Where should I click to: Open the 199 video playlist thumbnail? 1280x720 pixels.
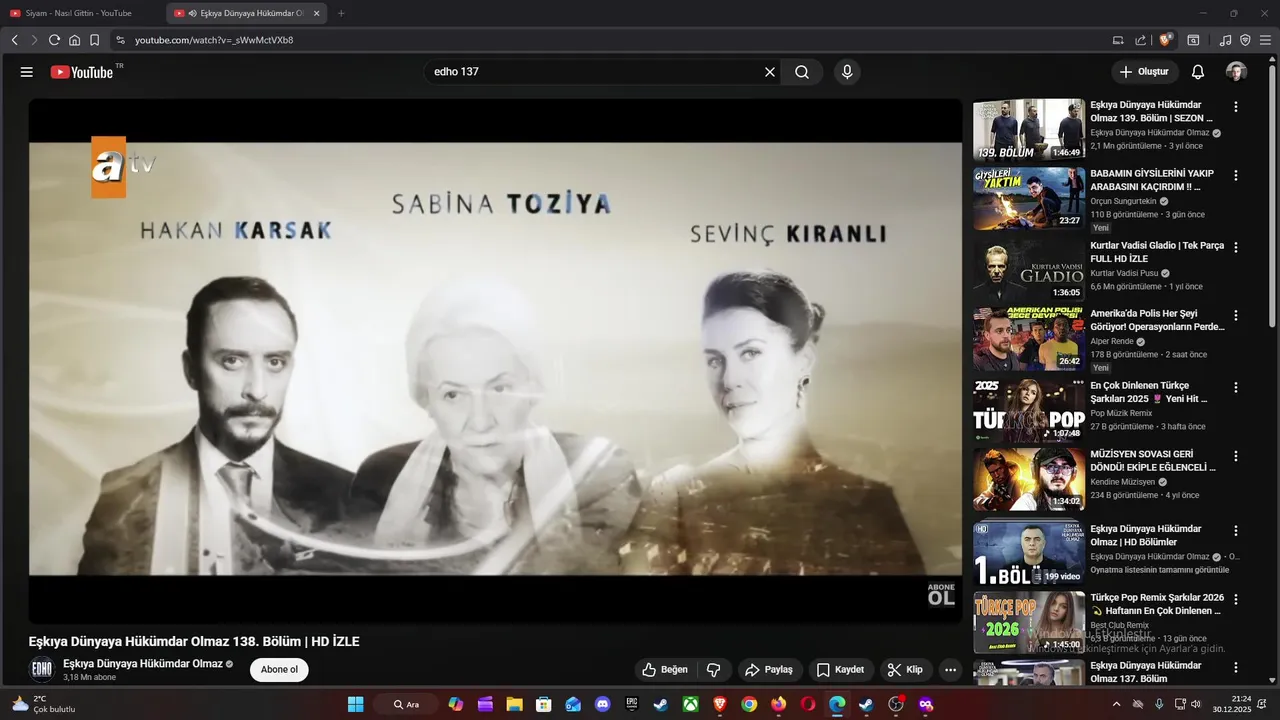pyautogui.click(x=1029, y=553)
